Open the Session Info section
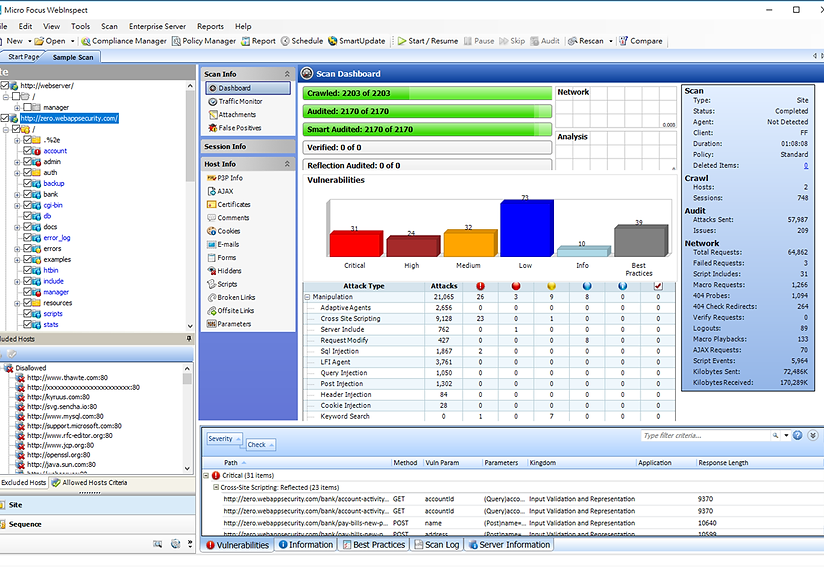 [248, 147]
